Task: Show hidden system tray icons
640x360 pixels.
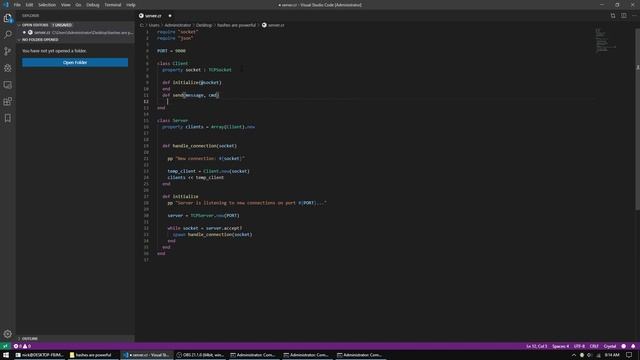Action: (x=573, y=355)
